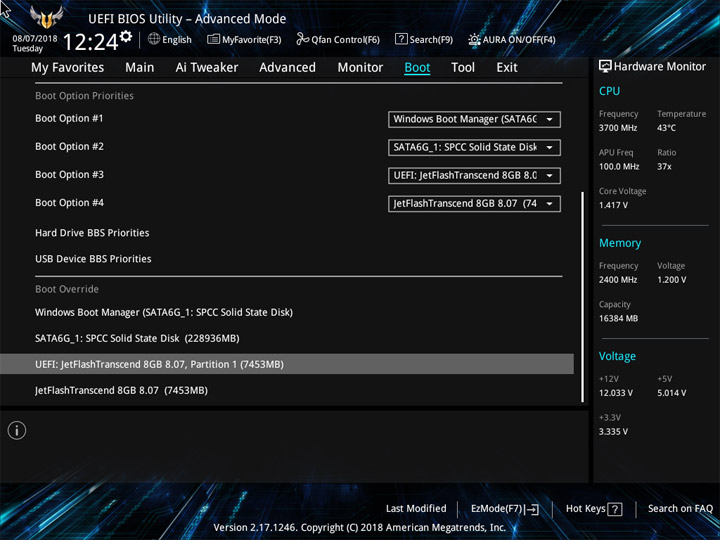The height and width of the screenshot is (540, 720).
Task: Select SATA6G_1: SPCC Solid State Disk override
Action: coord(137,338)
